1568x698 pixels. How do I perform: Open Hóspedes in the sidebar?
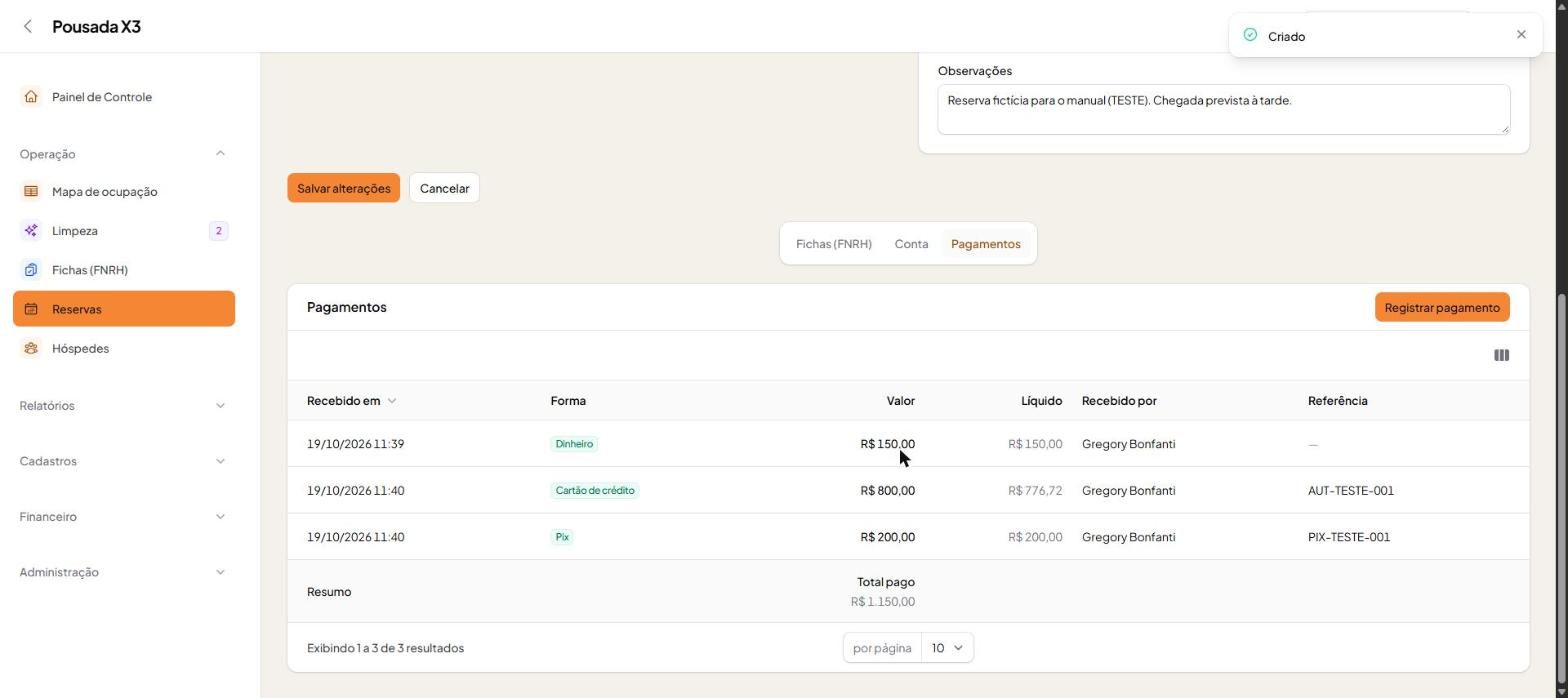(x=124, y=348)
